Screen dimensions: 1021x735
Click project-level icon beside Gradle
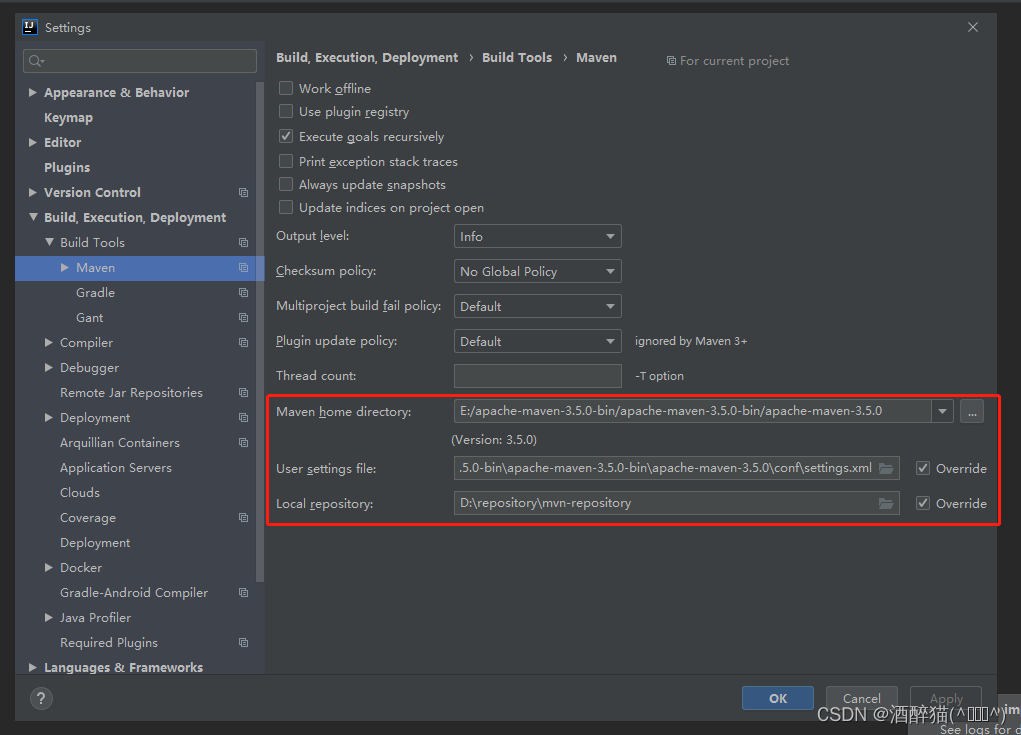[244, 293]
